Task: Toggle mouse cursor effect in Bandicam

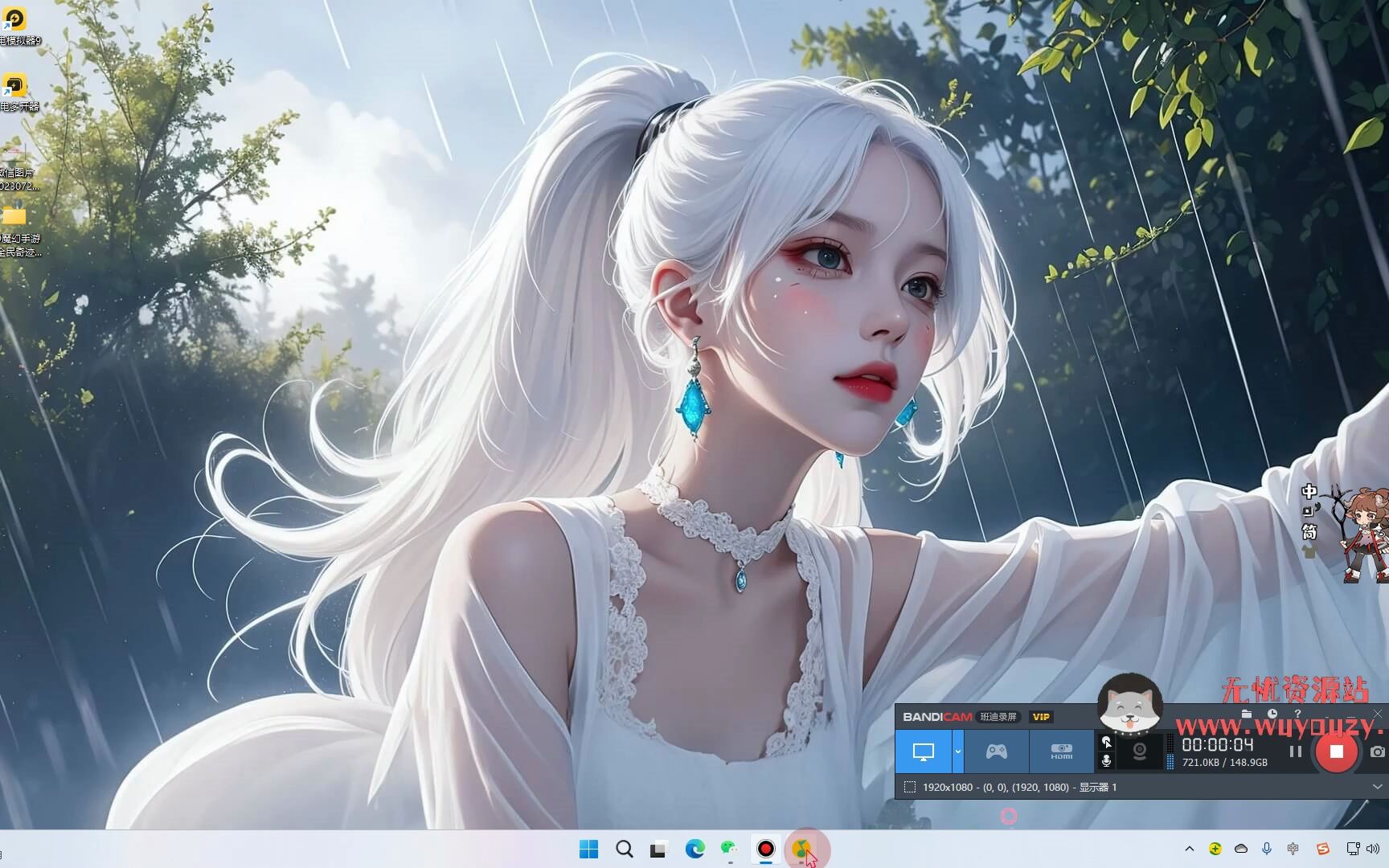Action: point(1106,742)
